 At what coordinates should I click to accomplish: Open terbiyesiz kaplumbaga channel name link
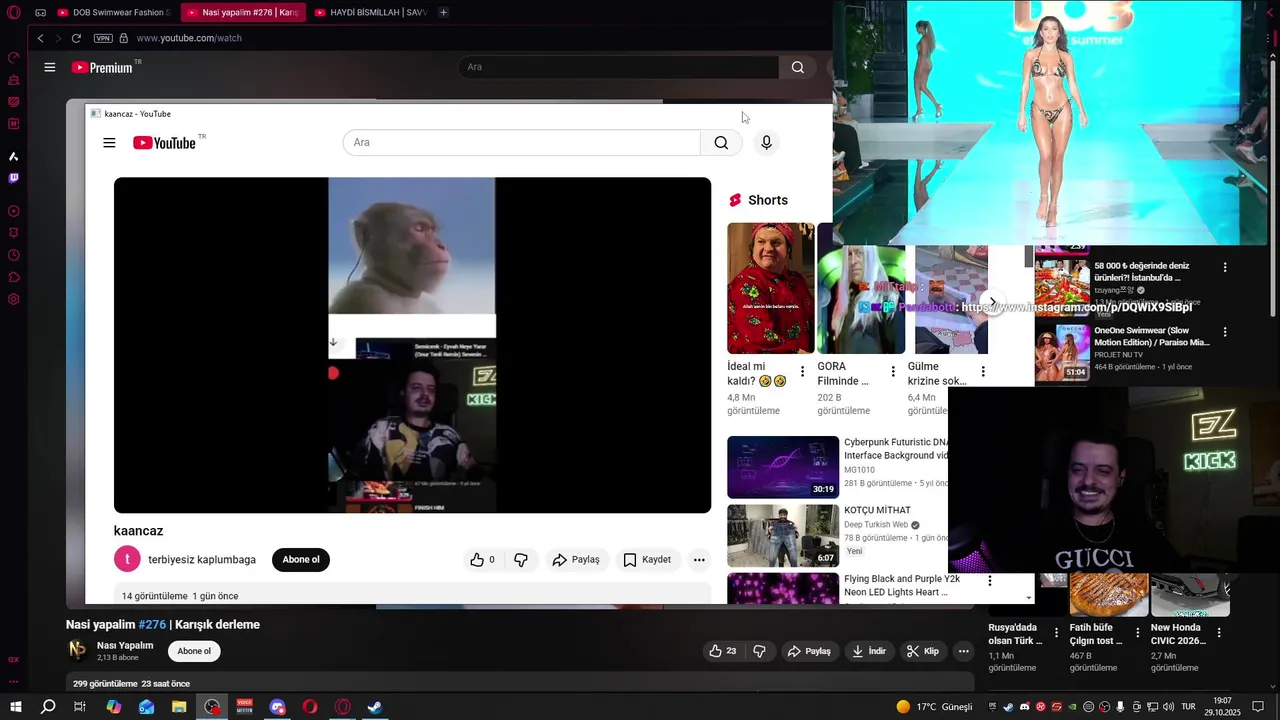[202, 560]
